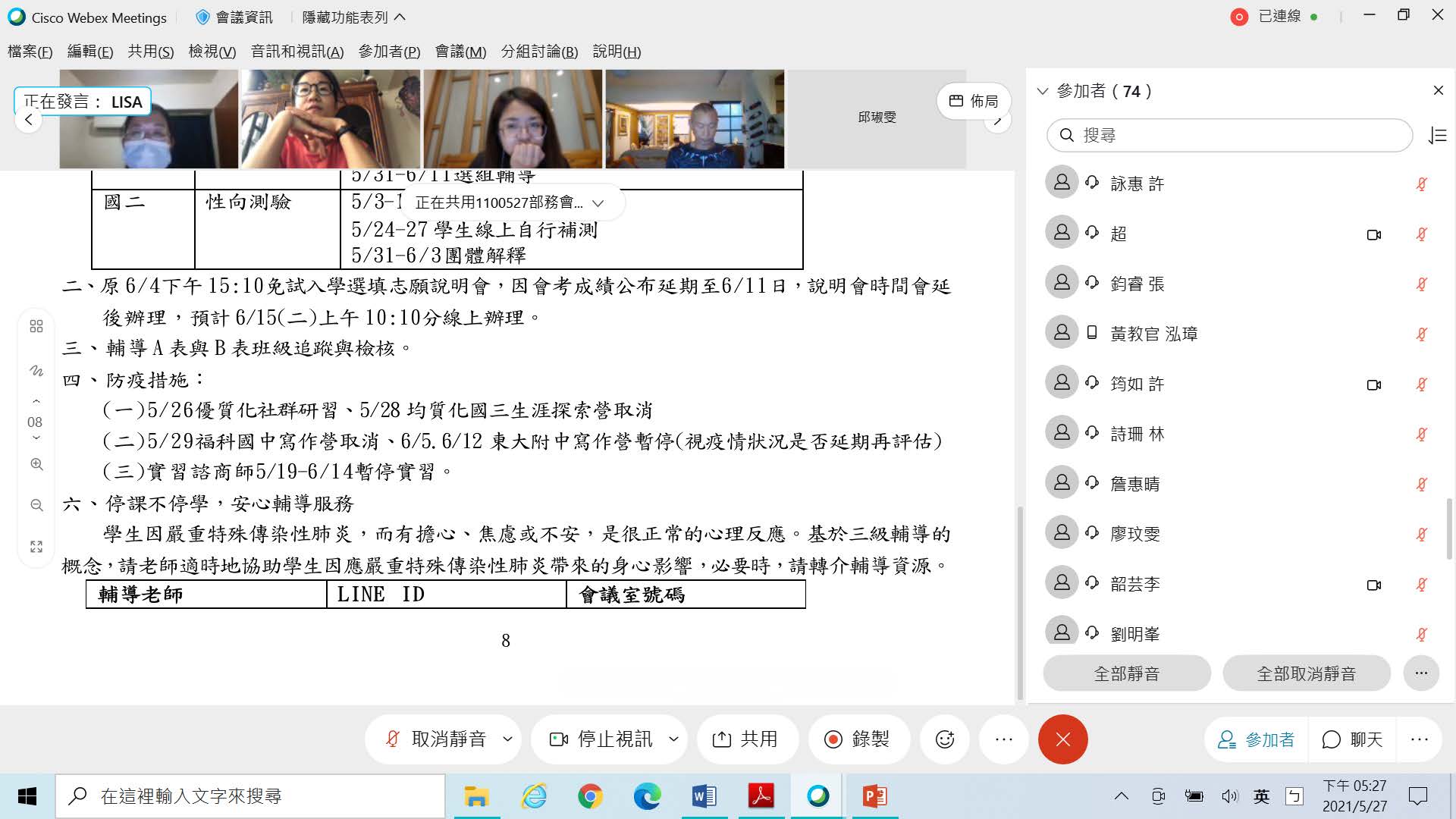Toggle 停止視訊 stop video button
The image size is (1456, 819).
601,739
